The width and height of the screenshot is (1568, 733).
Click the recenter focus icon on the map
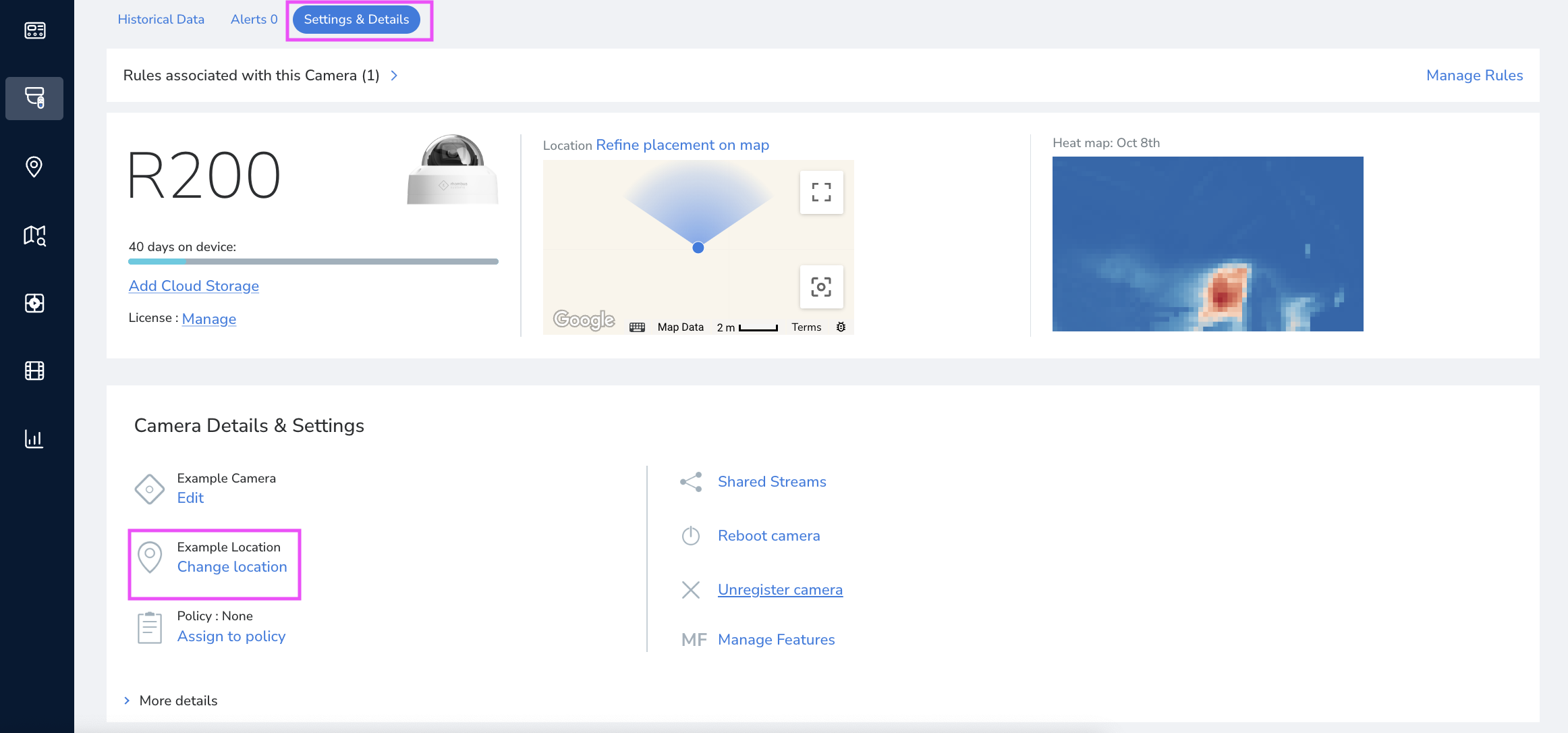click(x=821, y=288)
